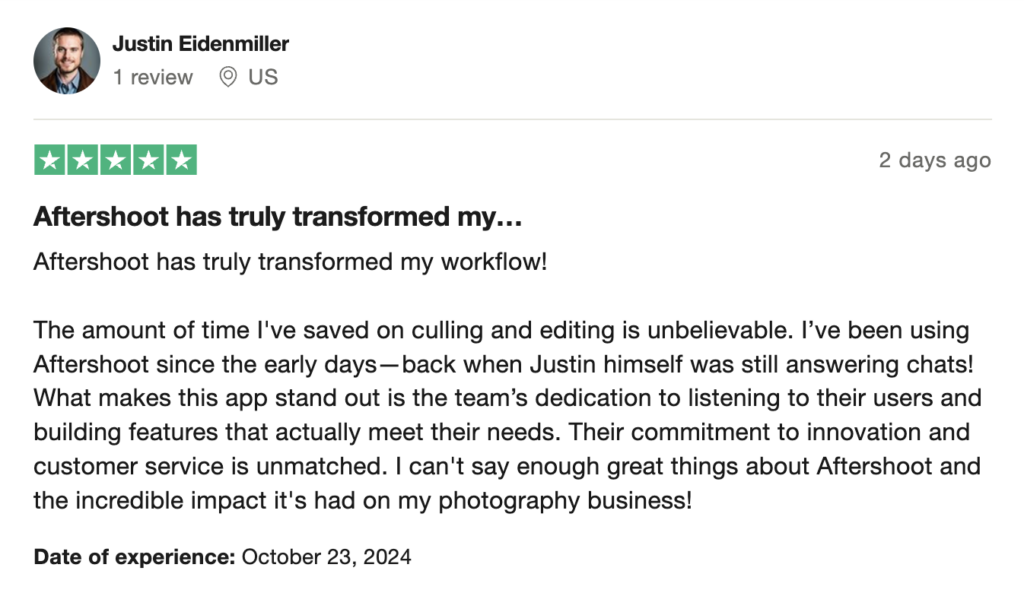
Task: Click the "1 review" count
Action: 153,77
